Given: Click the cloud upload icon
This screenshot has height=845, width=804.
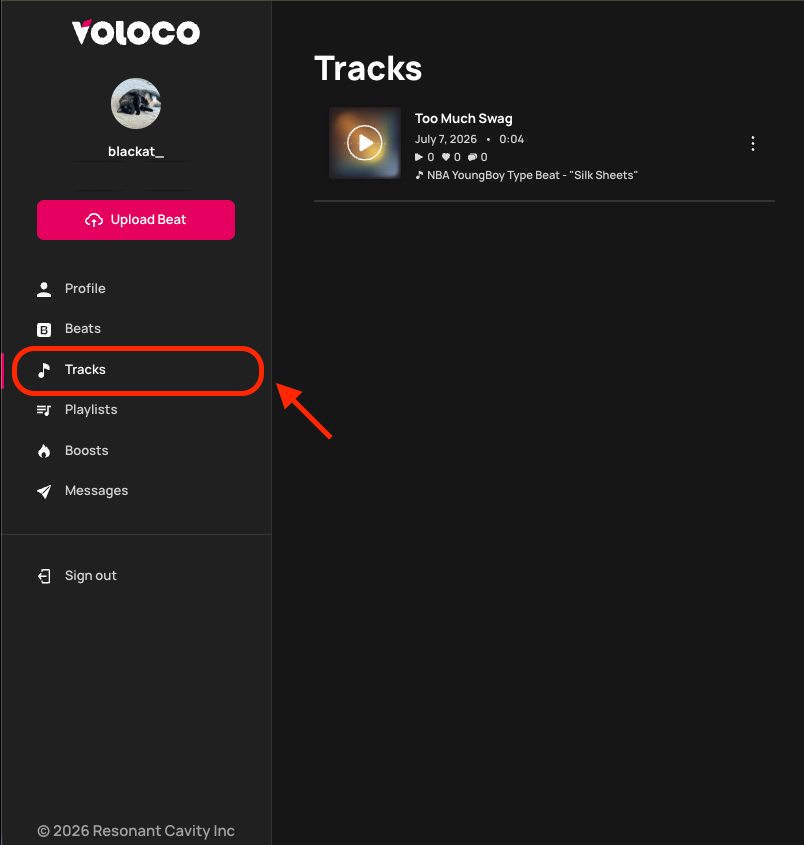Looking at the screenshot, I should pos(94,220).
